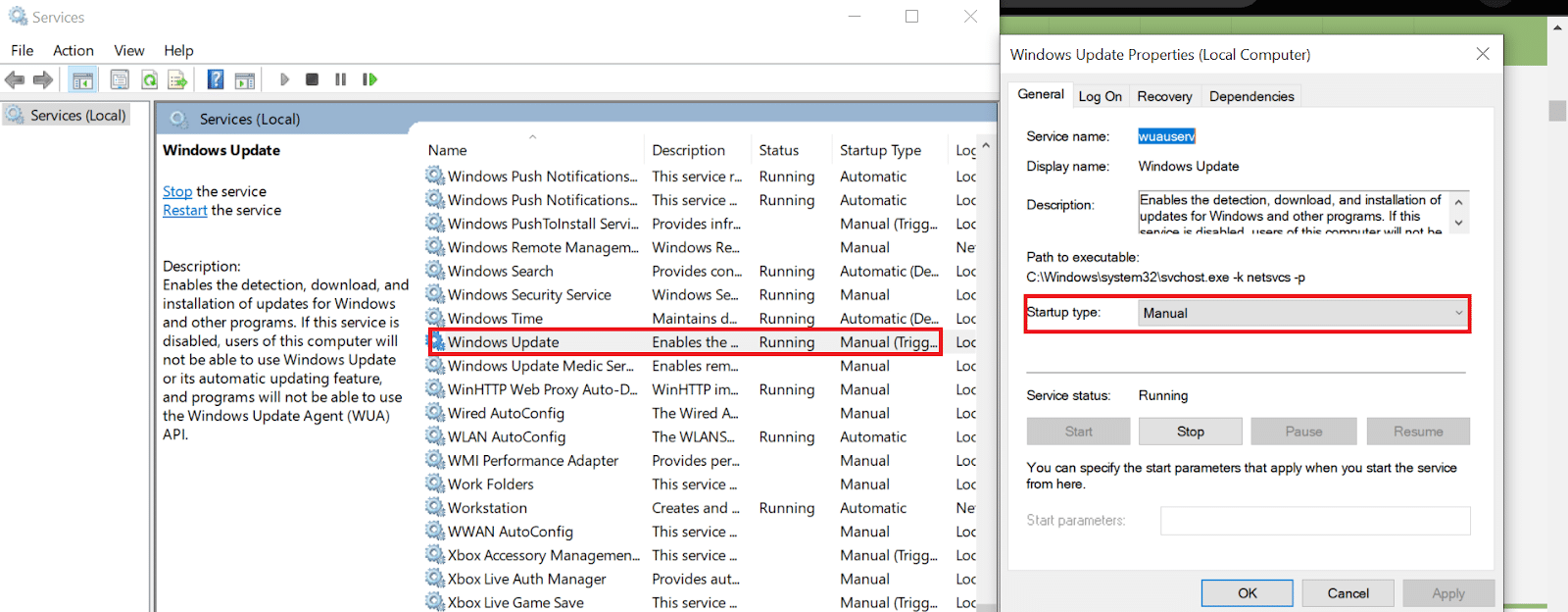
Task: Click the gear icon beside Work Folders
Action: click(435, 484)
